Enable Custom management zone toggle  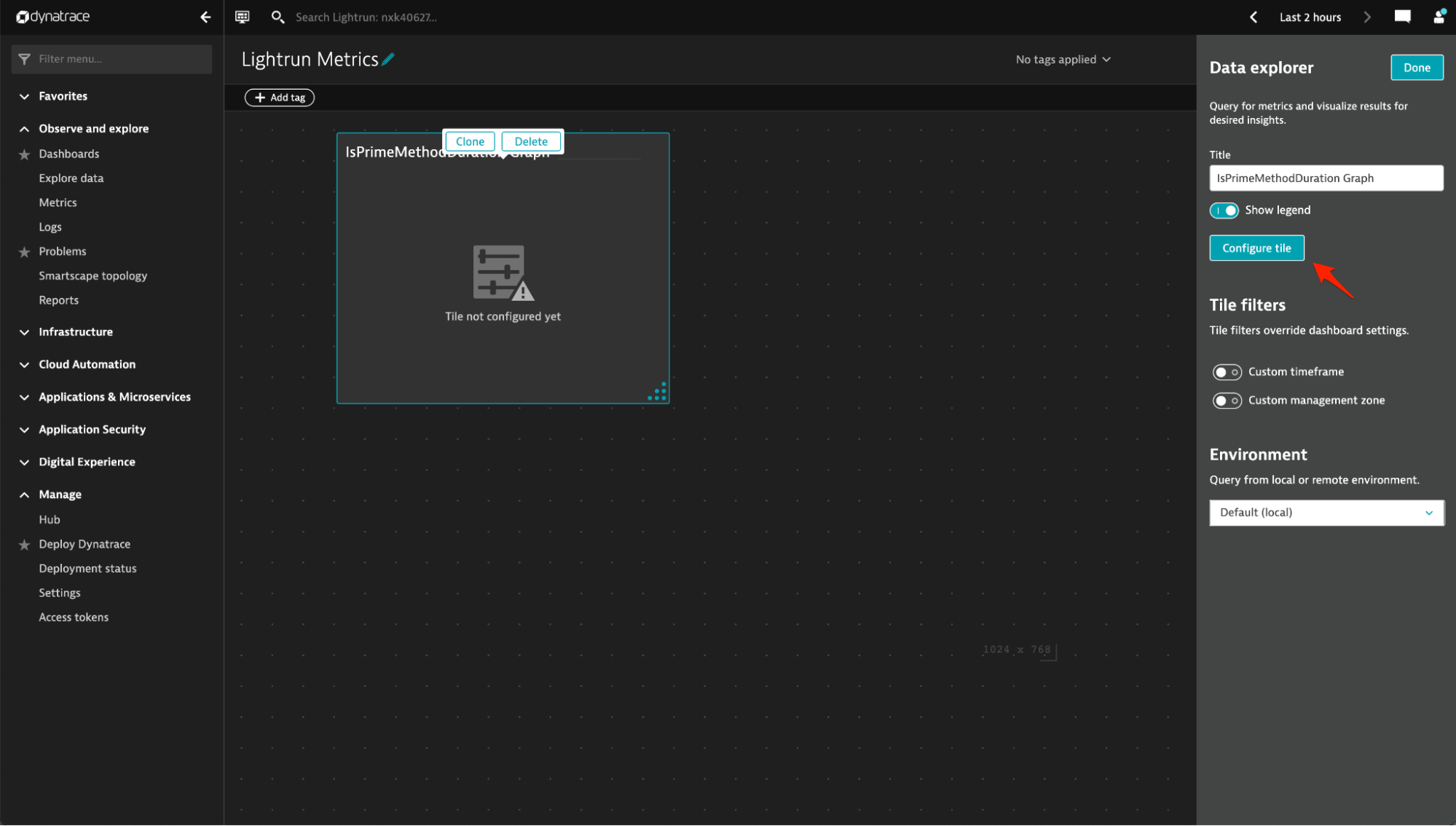(1227, 401)
